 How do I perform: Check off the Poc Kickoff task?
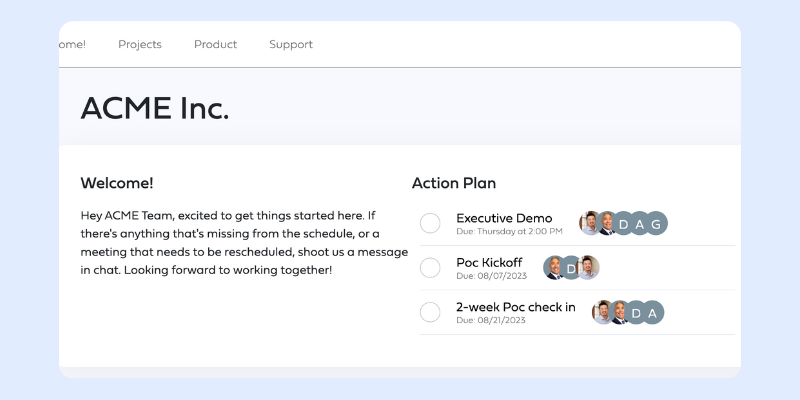click(430, 268)
